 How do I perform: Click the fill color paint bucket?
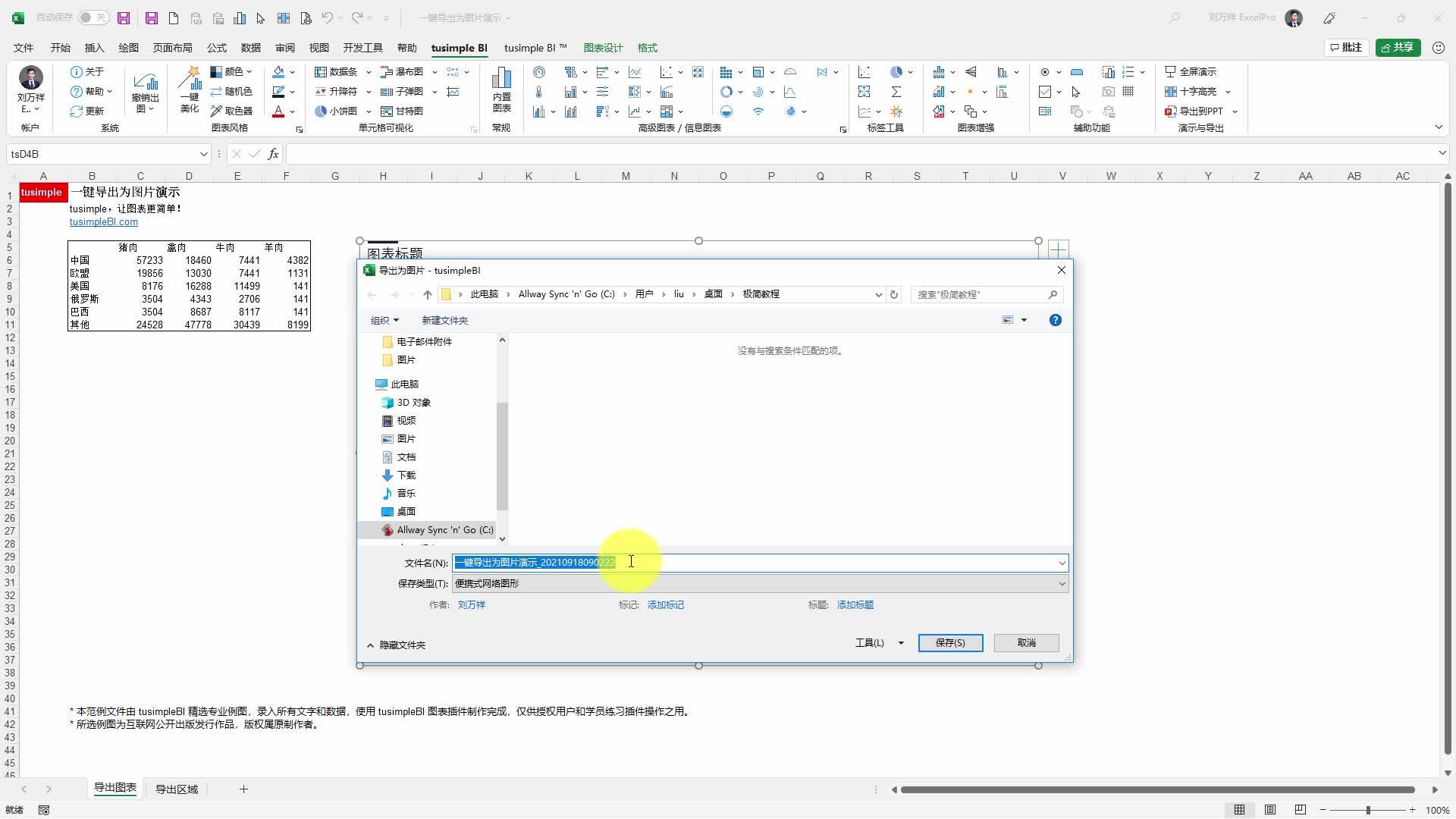(x=278, y=72)
